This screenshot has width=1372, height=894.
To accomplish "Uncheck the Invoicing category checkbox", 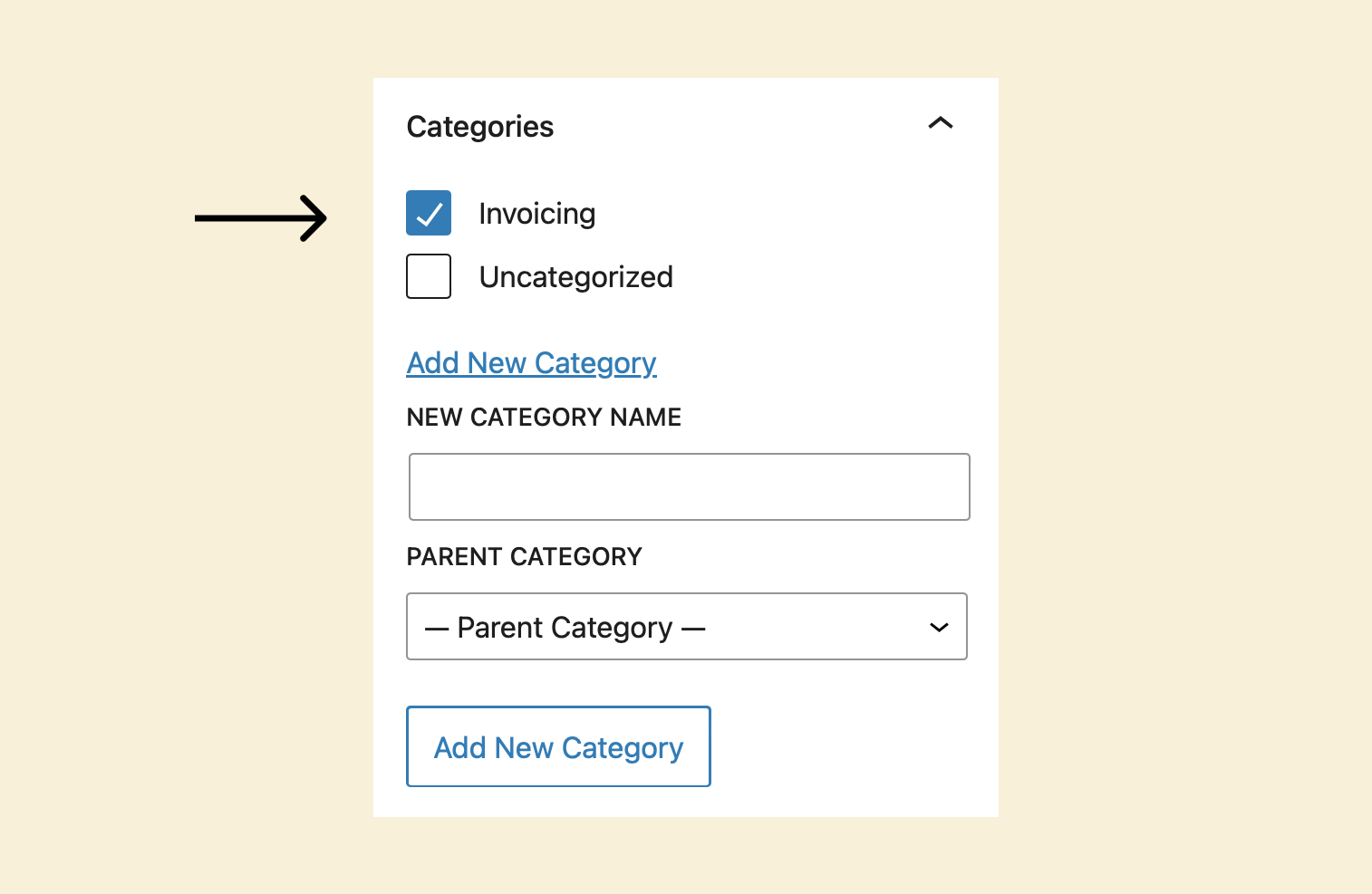I will coord(429,213).
